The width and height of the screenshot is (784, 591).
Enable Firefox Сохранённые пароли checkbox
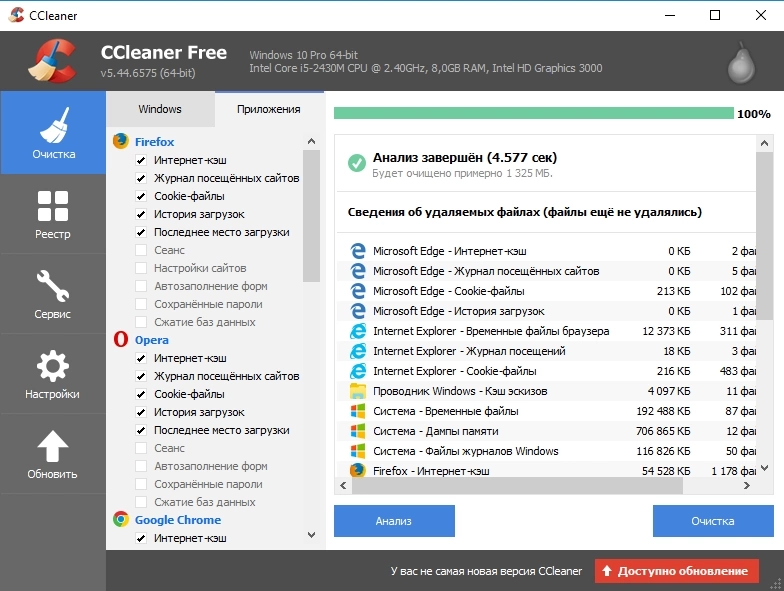(141, 304)
